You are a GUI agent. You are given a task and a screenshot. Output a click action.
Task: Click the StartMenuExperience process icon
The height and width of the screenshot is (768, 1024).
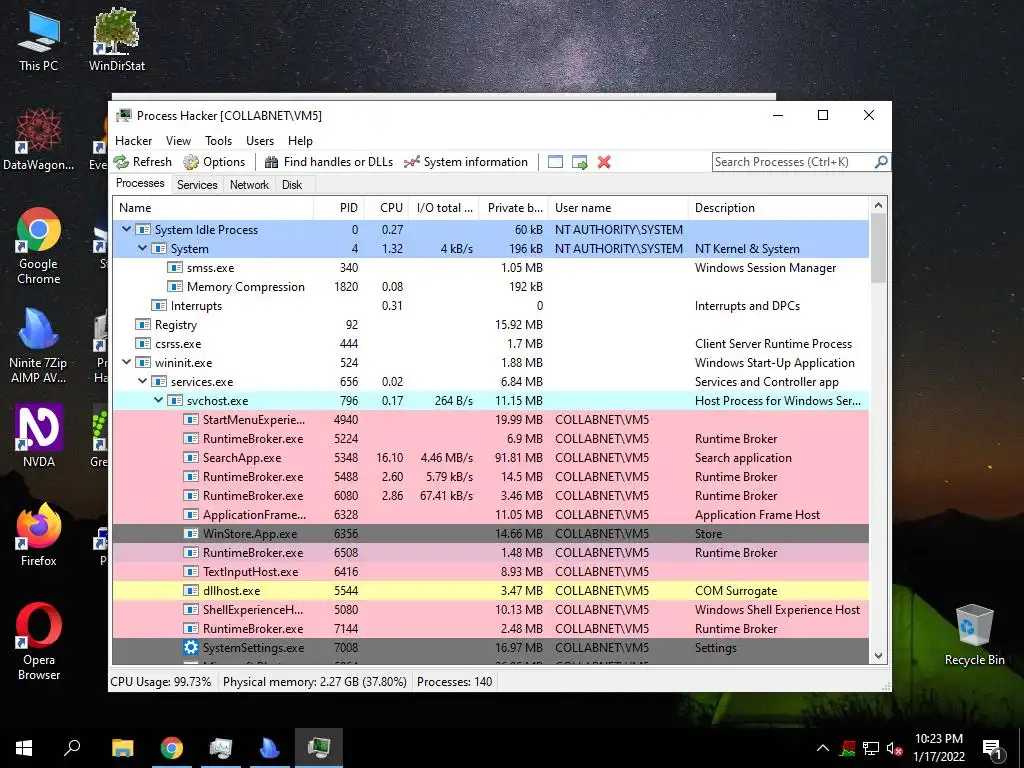191,419
